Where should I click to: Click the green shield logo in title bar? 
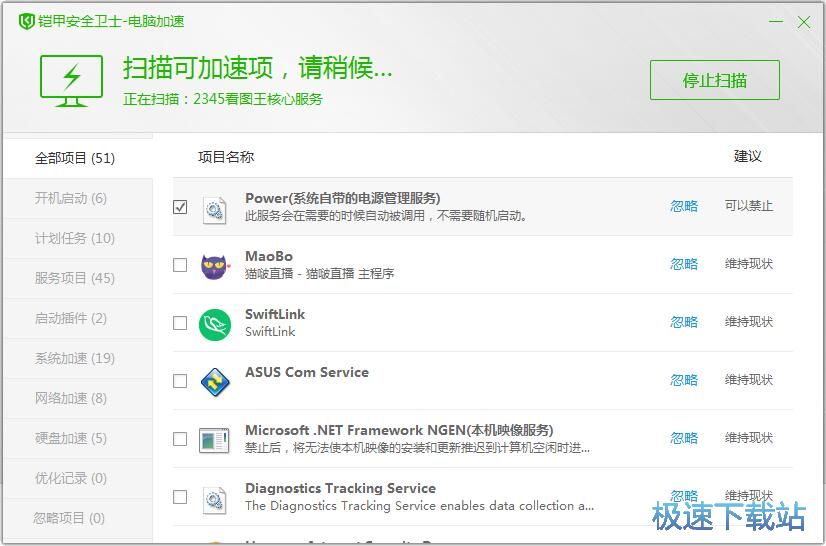point(26,22)
